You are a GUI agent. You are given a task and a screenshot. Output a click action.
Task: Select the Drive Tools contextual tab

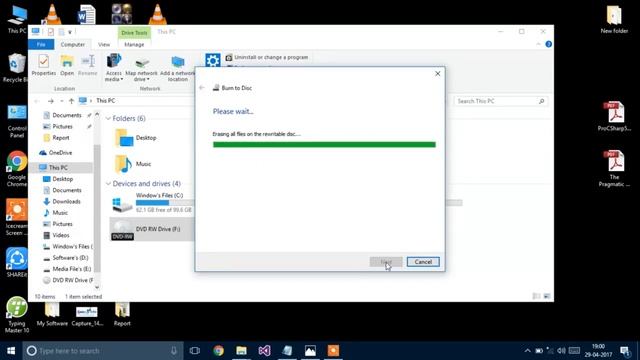134,33
